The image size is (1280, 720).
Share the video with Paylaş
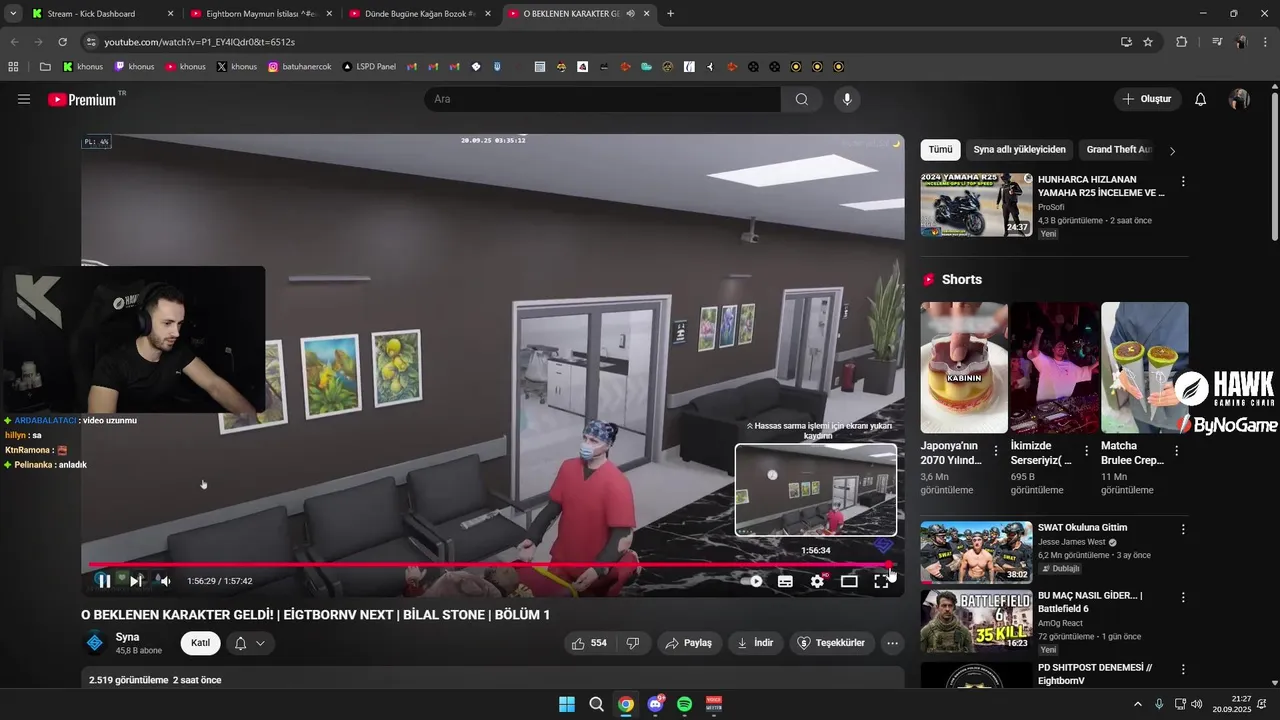pyautogui.click(x=689, y=643)
